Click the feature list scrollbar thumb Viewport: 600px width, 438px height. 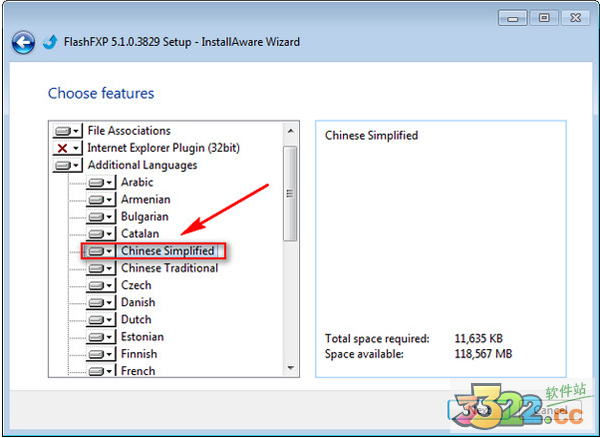coord(290,194)
